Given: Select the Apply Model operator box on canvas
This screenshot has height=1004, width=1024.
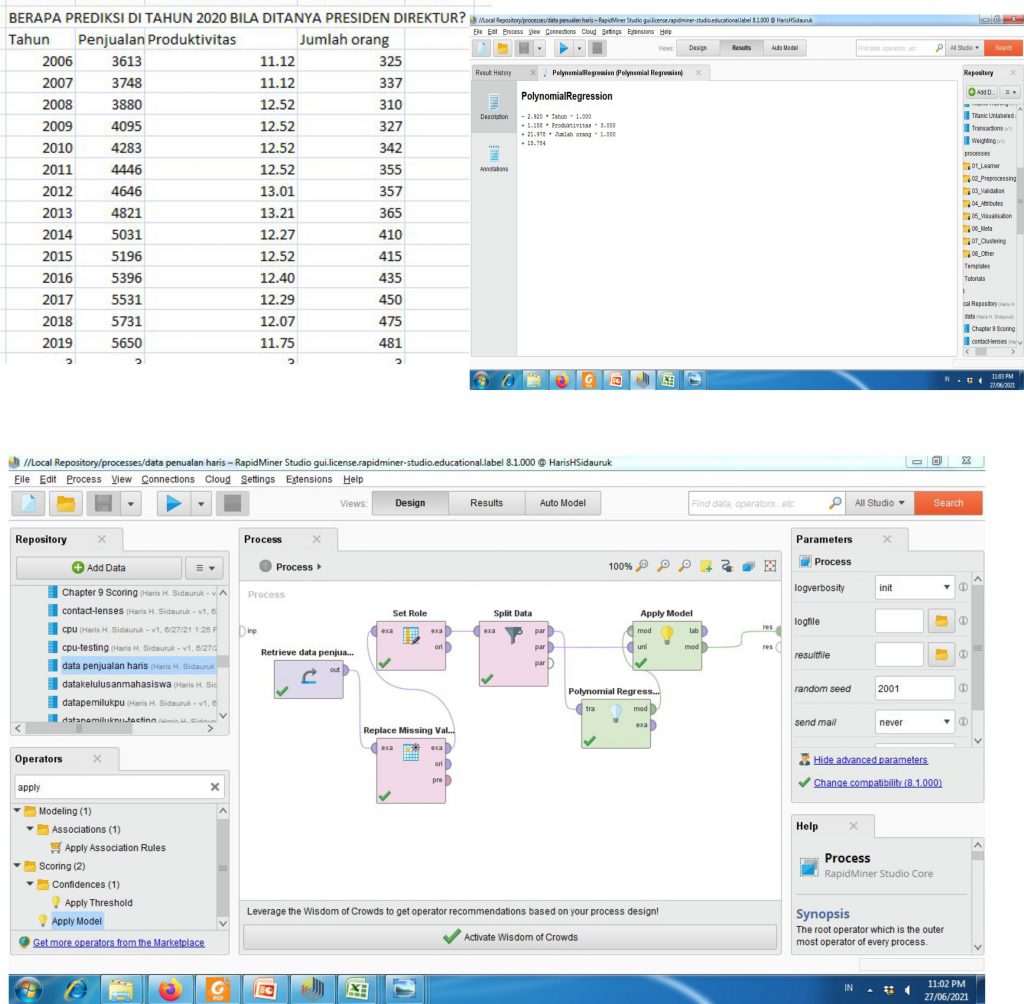Looking at the screenshot, I should pos(666,647).
